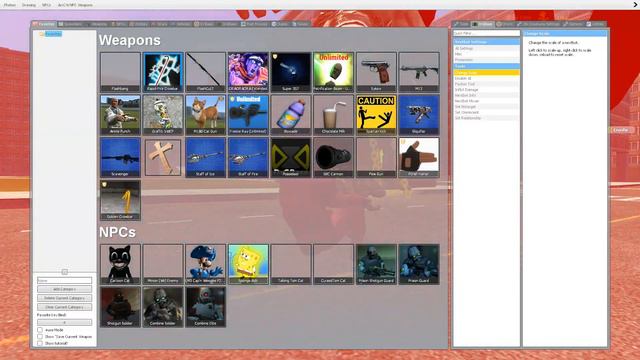Click the tool search filter field

pos(487,33)
